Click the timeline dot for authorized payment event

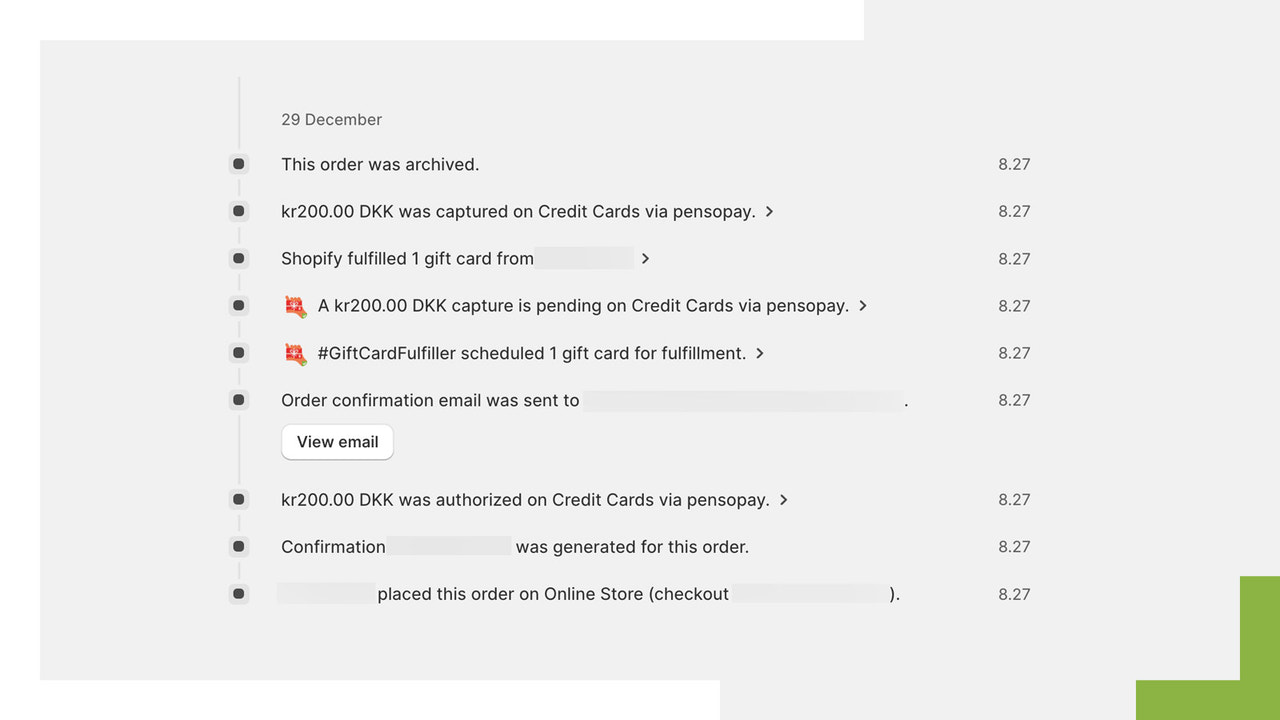(x=238, y=499)
